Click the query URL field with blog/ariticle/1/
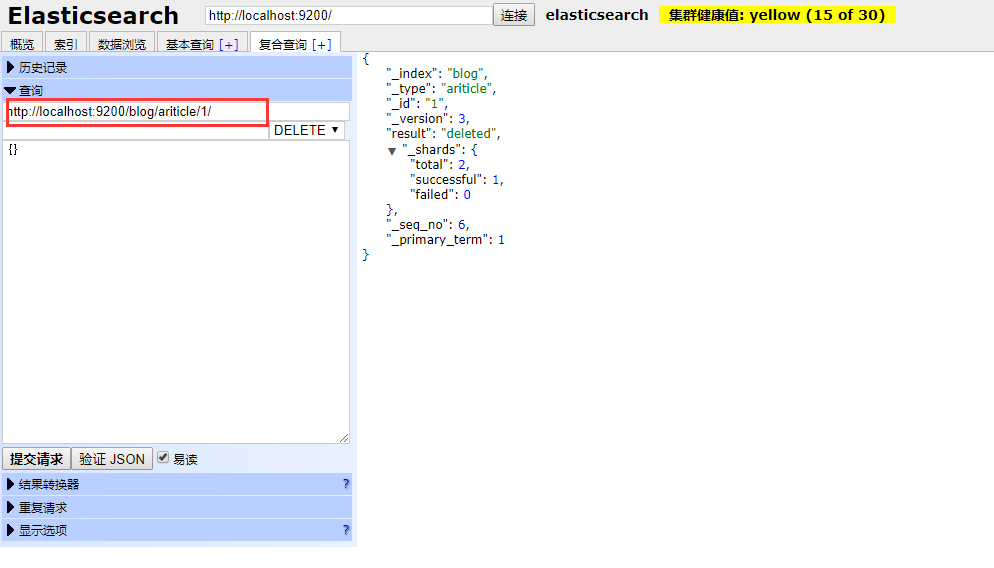The height and width of the screenshot is (568, 994). [177, 112]
